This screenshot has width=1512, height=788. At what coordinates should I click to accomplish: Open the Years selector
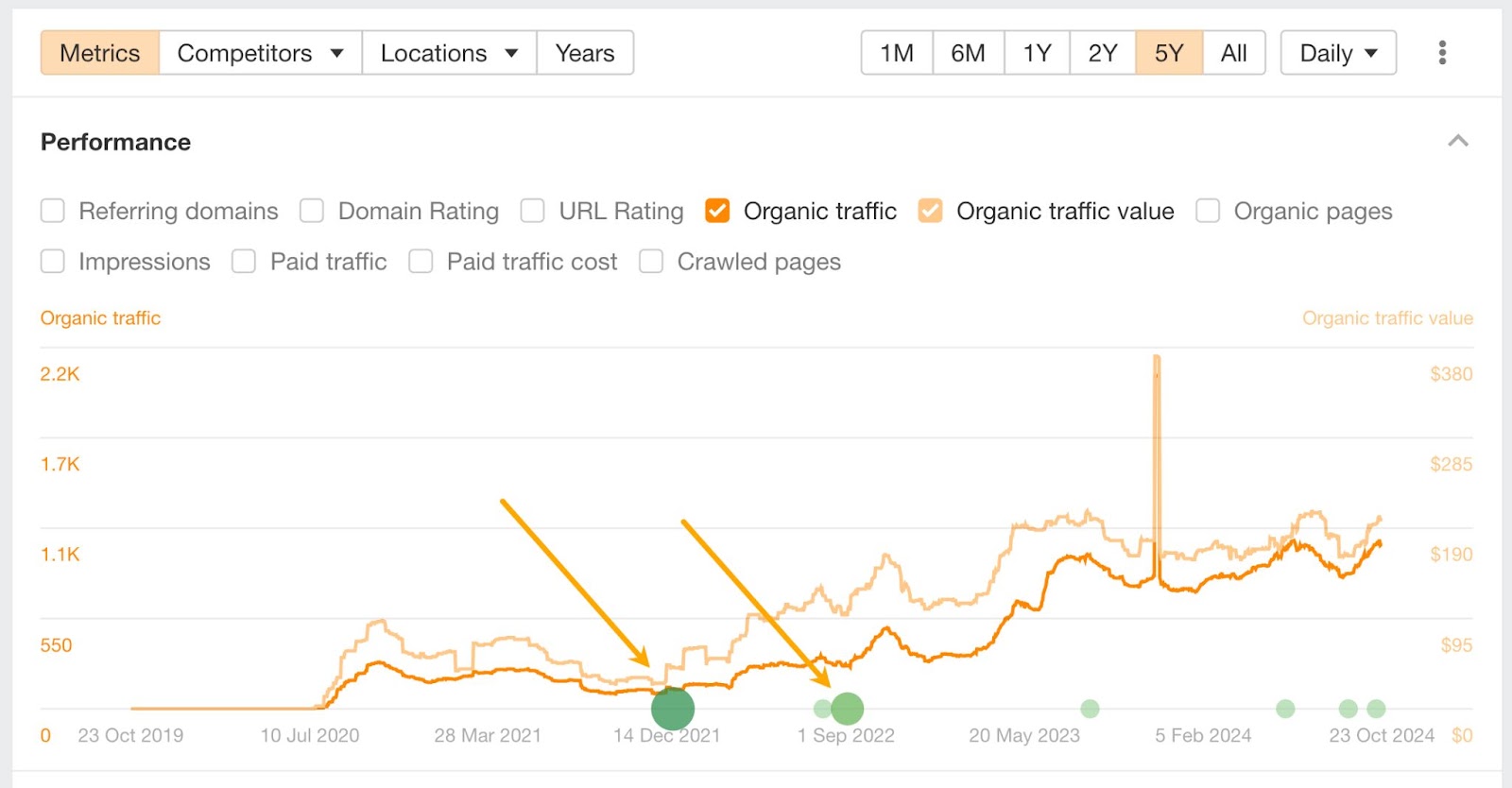click(x=584, y=53)
